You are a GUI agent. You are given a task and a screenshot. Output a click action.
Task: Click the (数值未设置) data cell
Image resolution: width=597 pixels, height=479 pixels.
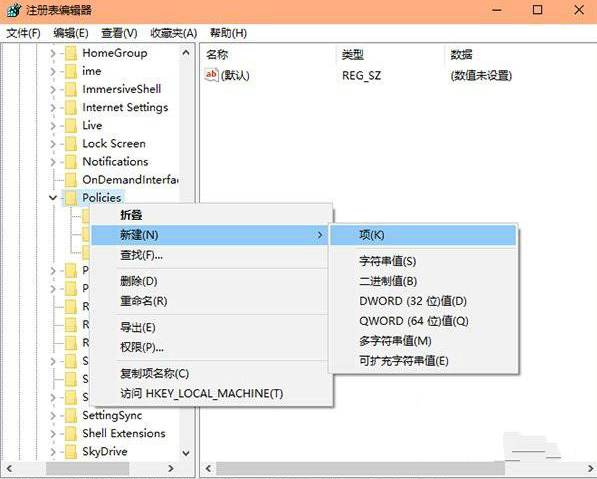coord(481,75)
